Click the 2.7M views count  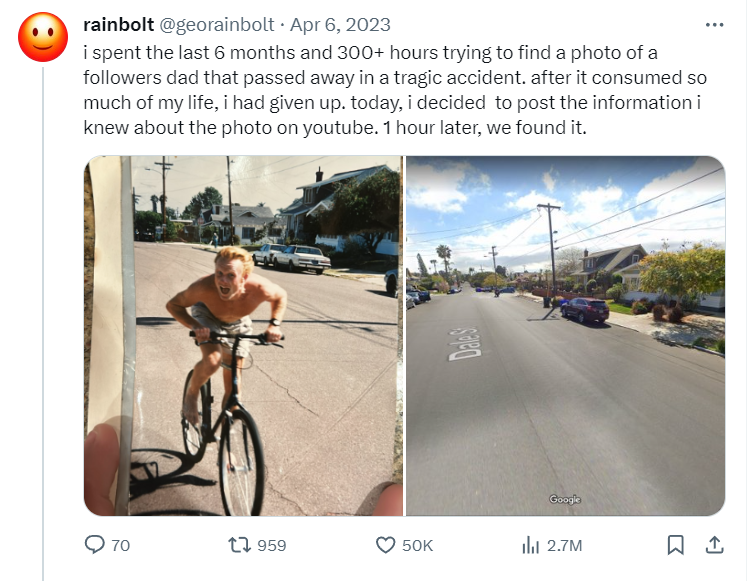coord(565,545)
